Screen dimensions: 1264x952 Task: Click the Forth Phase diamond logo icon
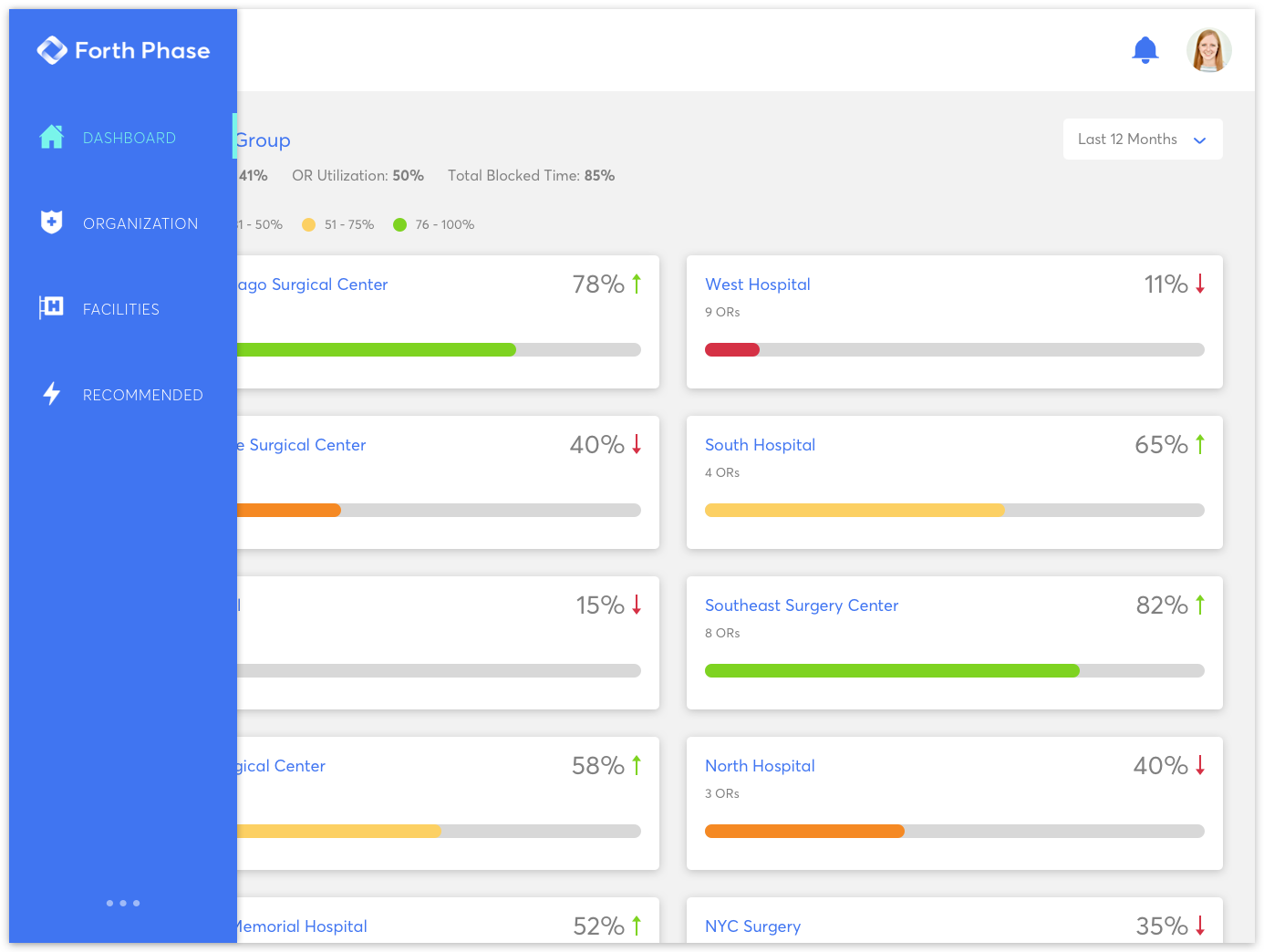52,50
